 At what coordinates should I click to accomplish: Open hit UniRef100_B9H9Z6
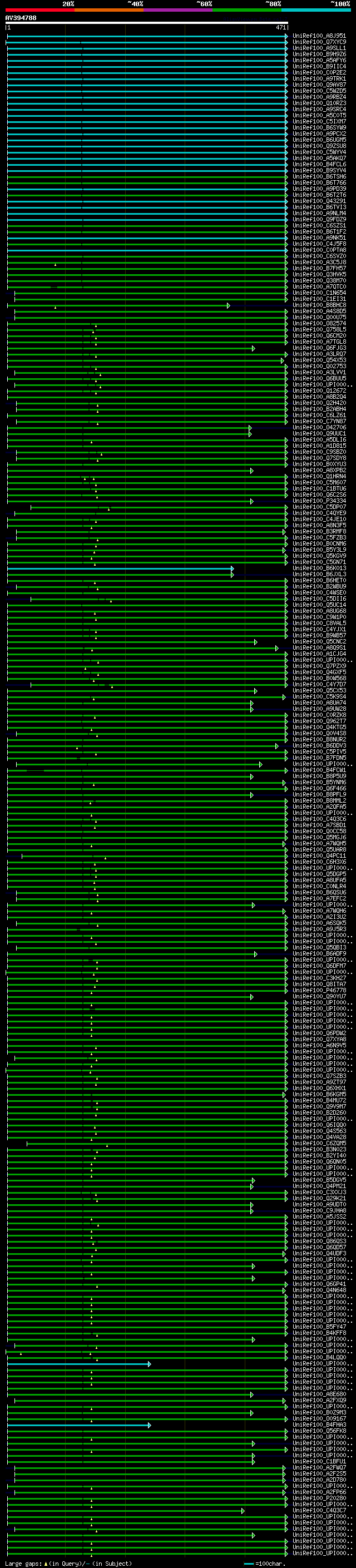click(x=319, y=54)
